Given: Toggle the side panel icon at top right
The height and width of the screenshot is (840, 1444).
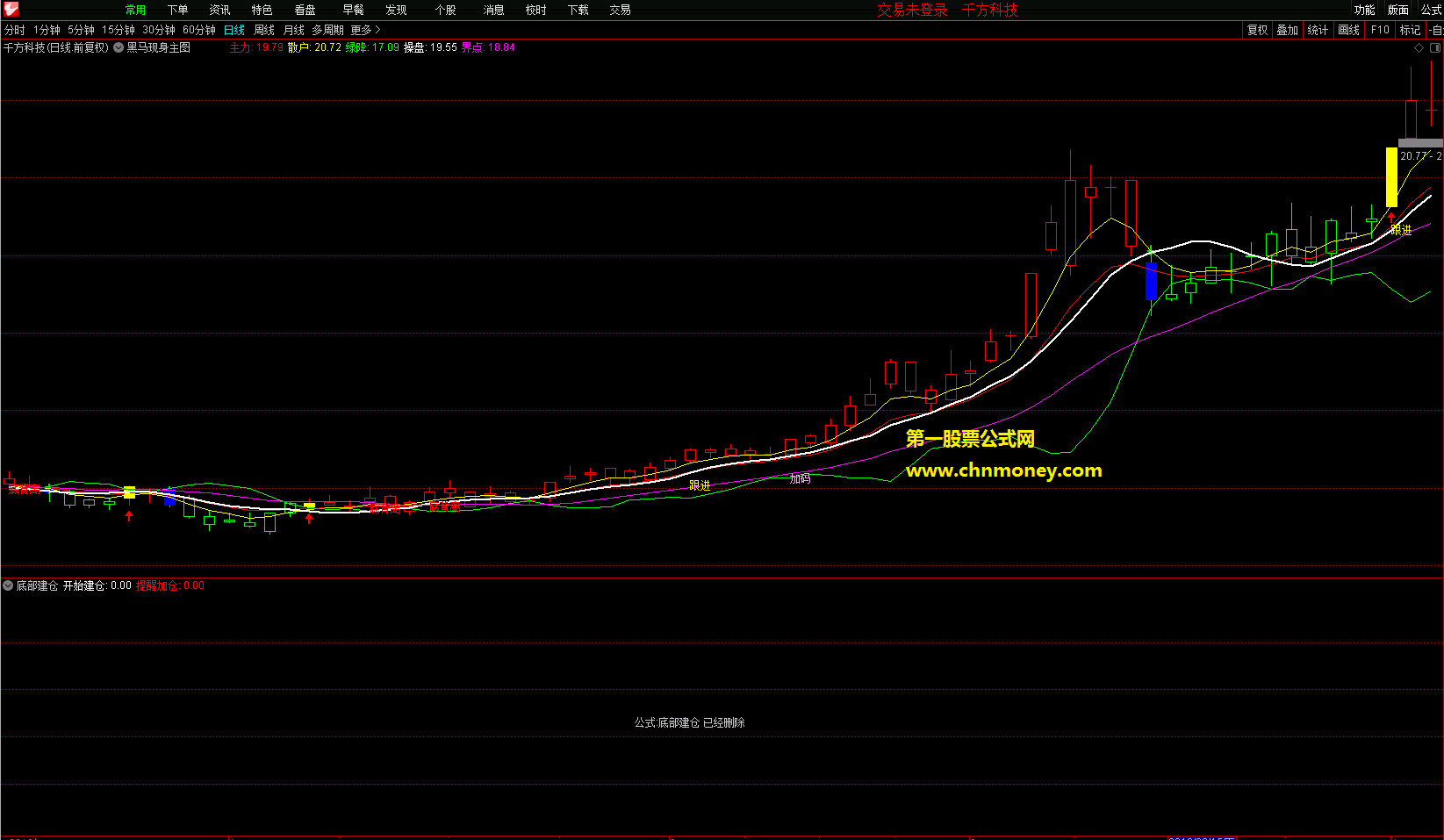Looking at the screenshot, I should (x=1435, y=48).
